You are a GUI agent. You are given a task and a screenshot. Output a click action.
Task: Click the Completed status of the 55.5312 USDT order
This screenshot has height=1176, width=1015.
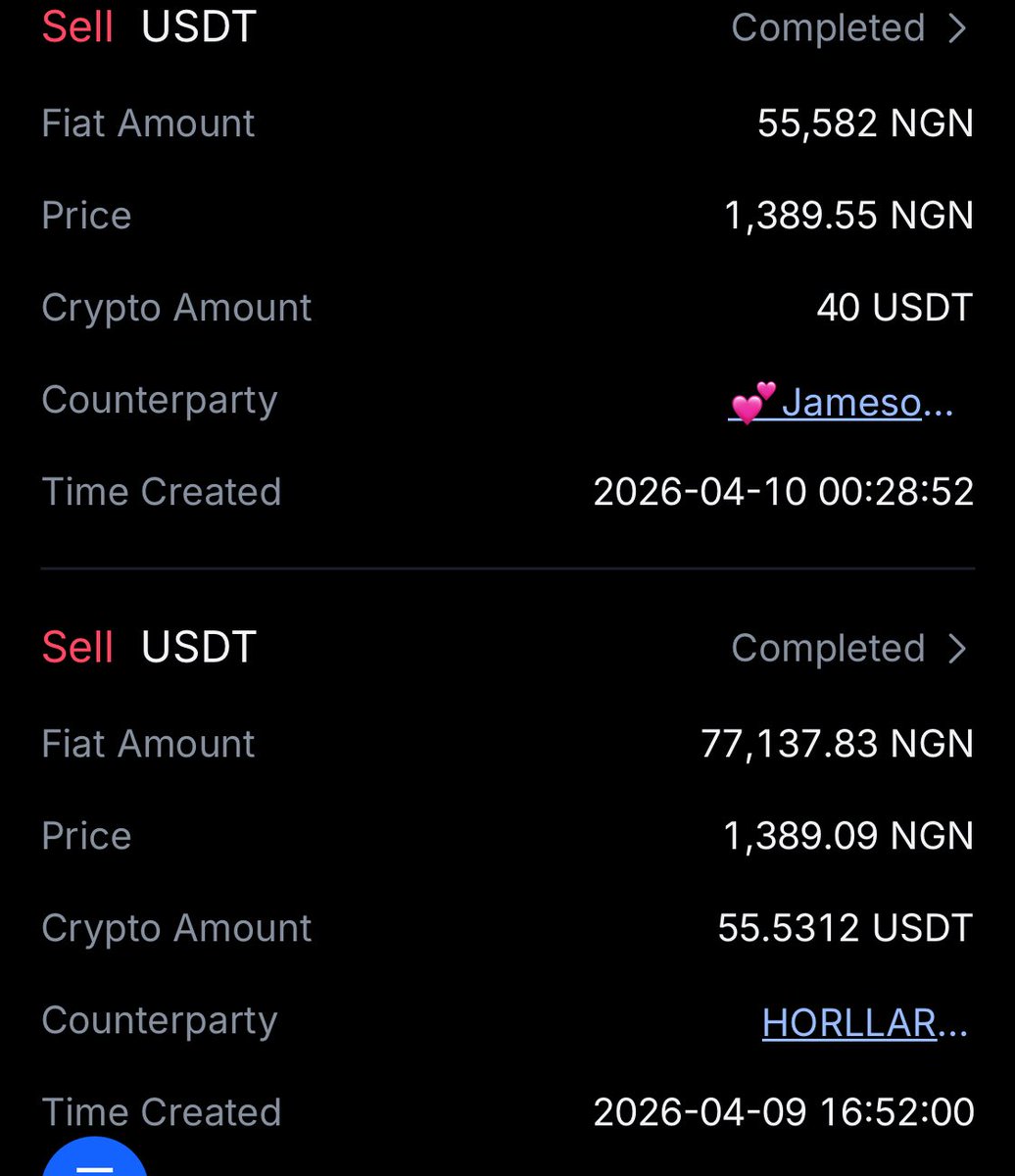(x=828, y=648)
